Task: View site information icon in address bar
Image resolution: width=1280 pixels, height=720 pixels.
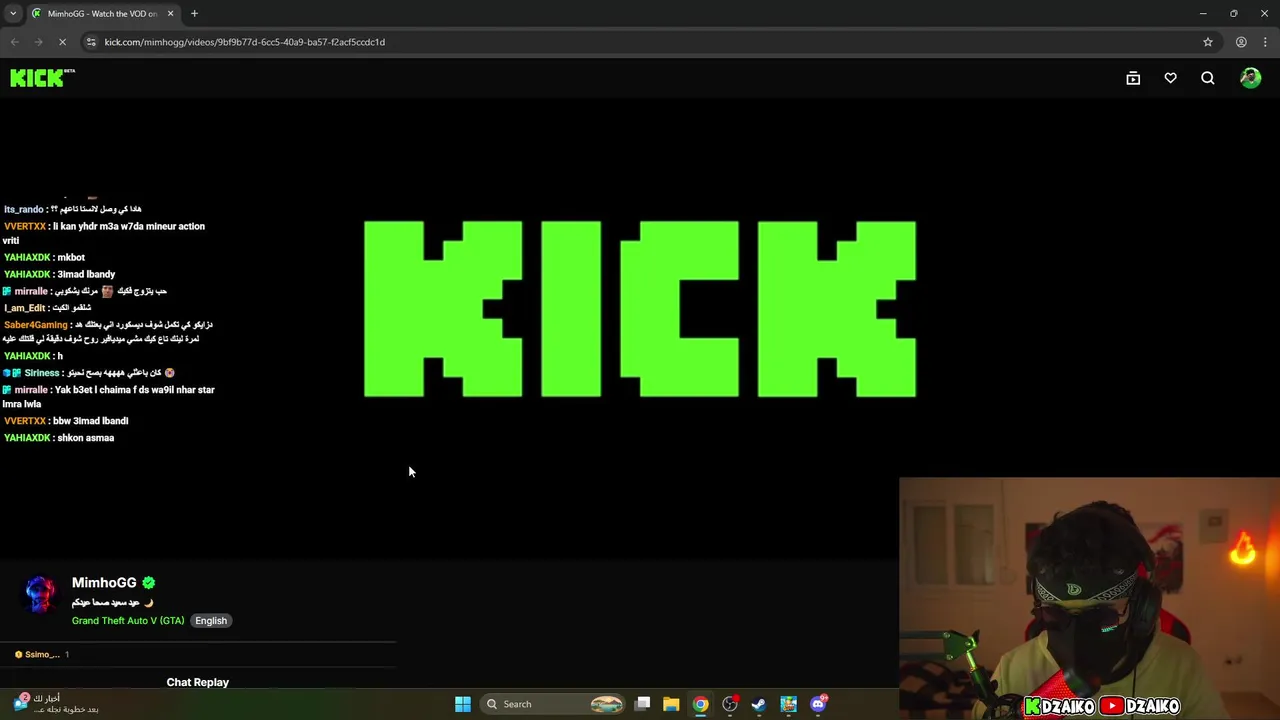Action: point(91,42)
